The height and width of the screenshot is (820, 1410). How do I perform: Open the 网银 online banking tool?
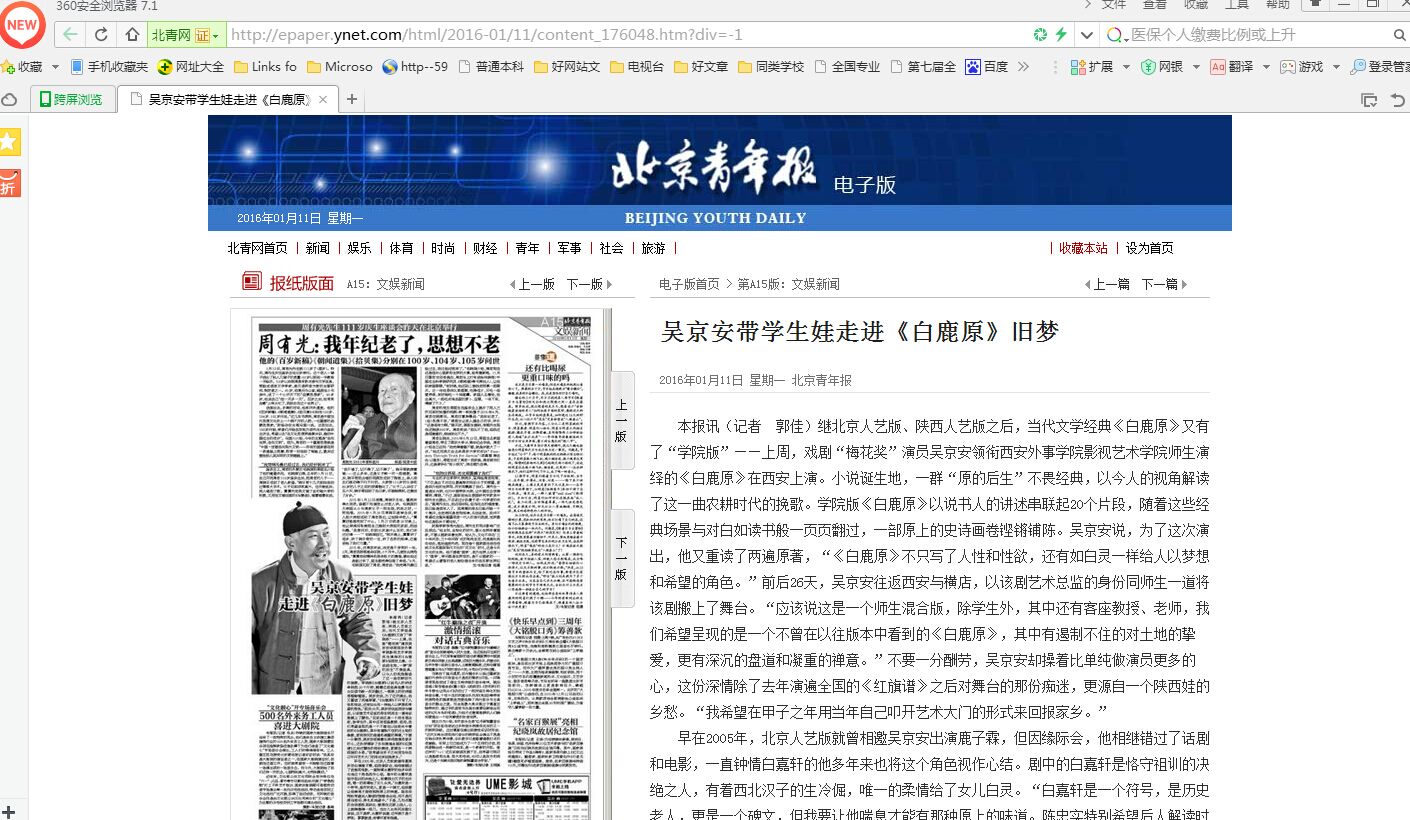pos(1162,67)
